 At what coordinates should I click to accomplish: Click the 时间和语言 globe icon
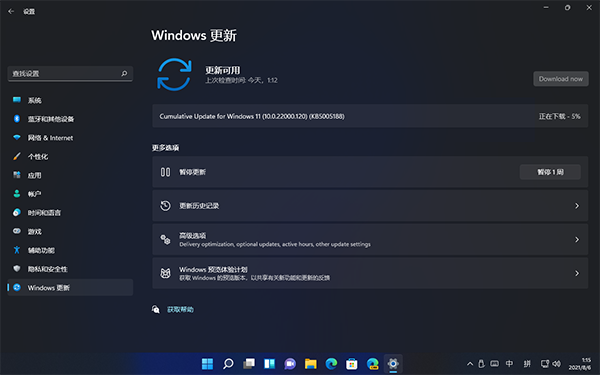(17, 212)
